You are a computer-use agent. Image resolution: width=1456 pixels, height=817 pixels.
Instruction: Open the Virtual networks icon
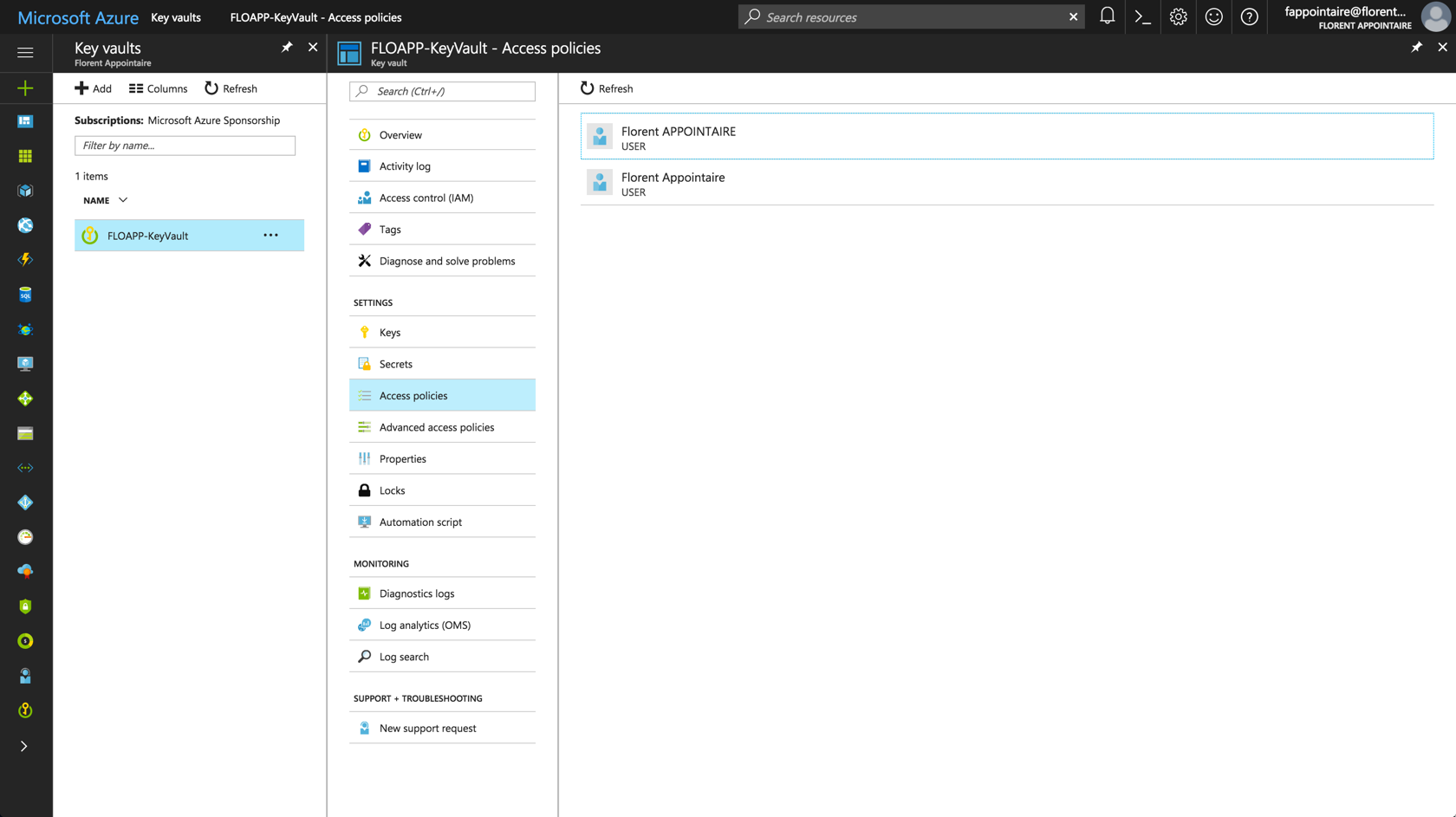click(x=25, y=468)
